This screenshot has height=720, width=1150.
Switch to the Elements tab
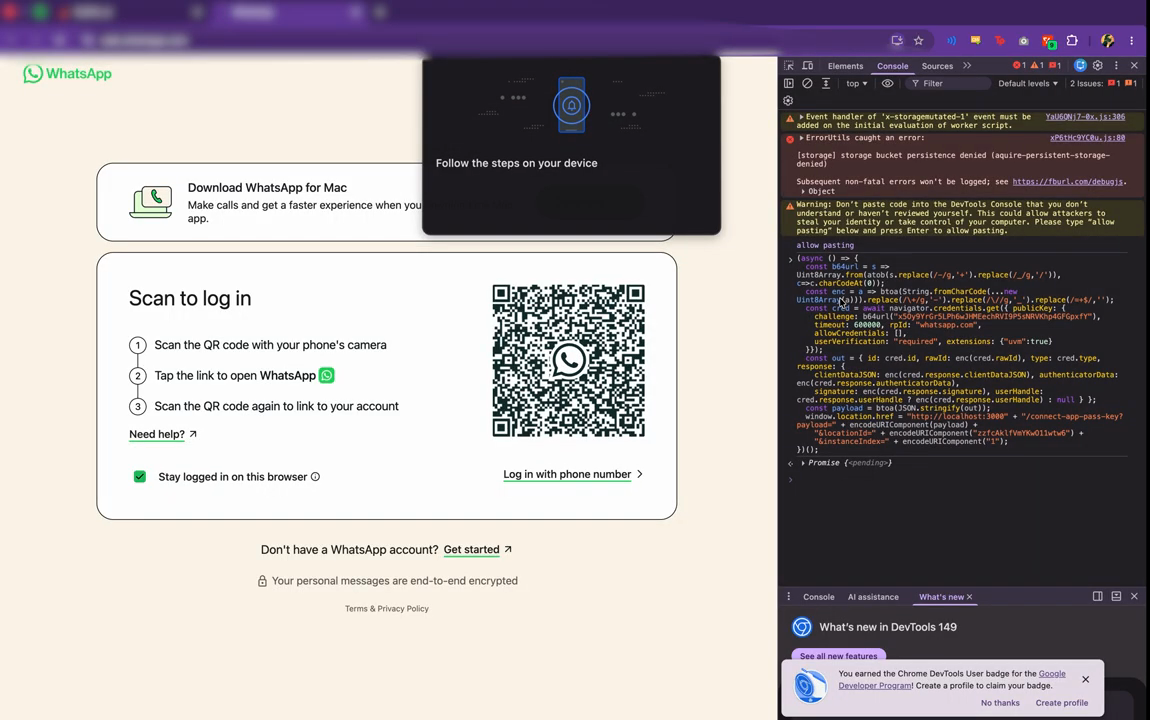(845, 66)
